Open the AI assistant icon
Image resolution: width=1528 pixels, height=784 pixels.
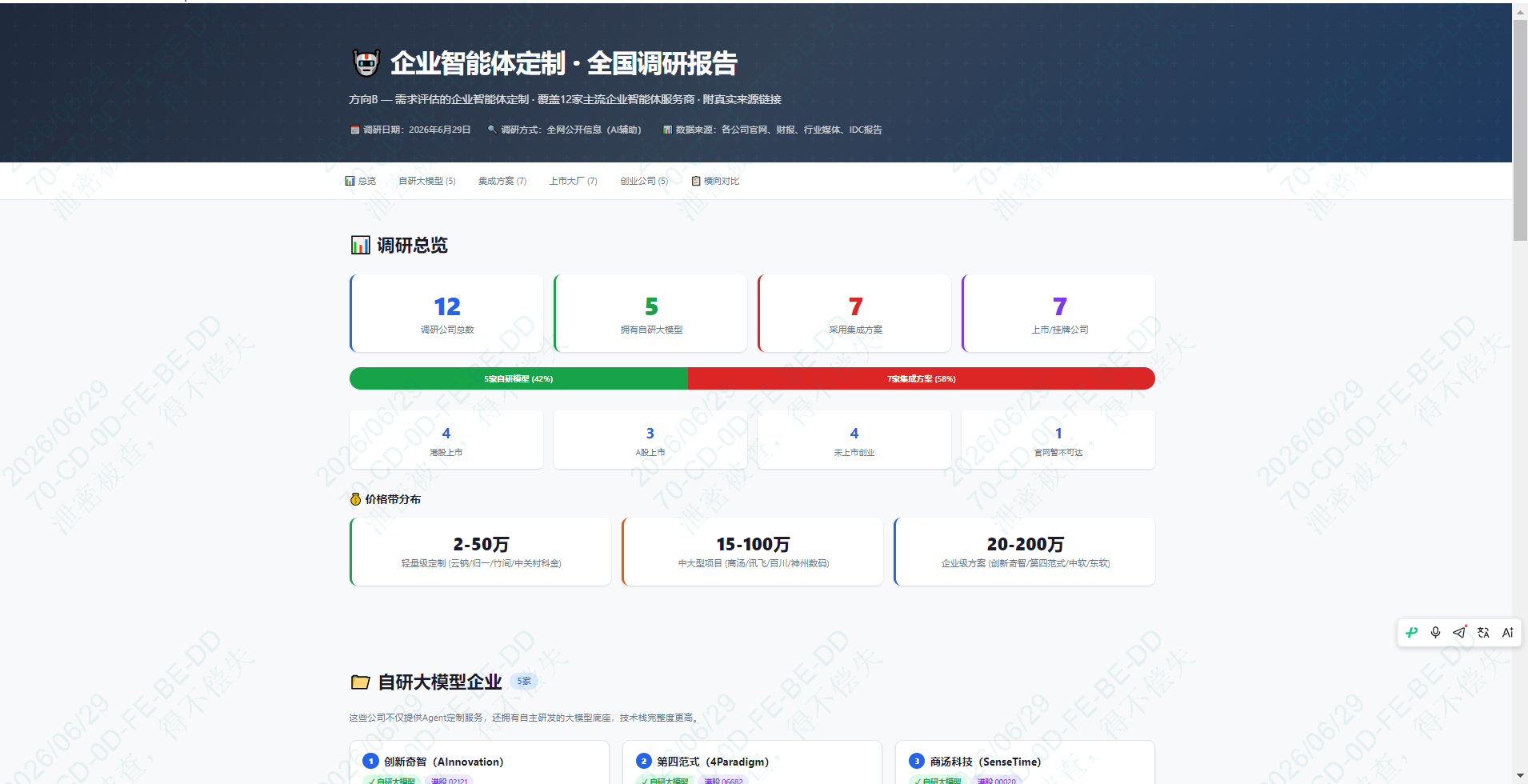click(1508, 632)
